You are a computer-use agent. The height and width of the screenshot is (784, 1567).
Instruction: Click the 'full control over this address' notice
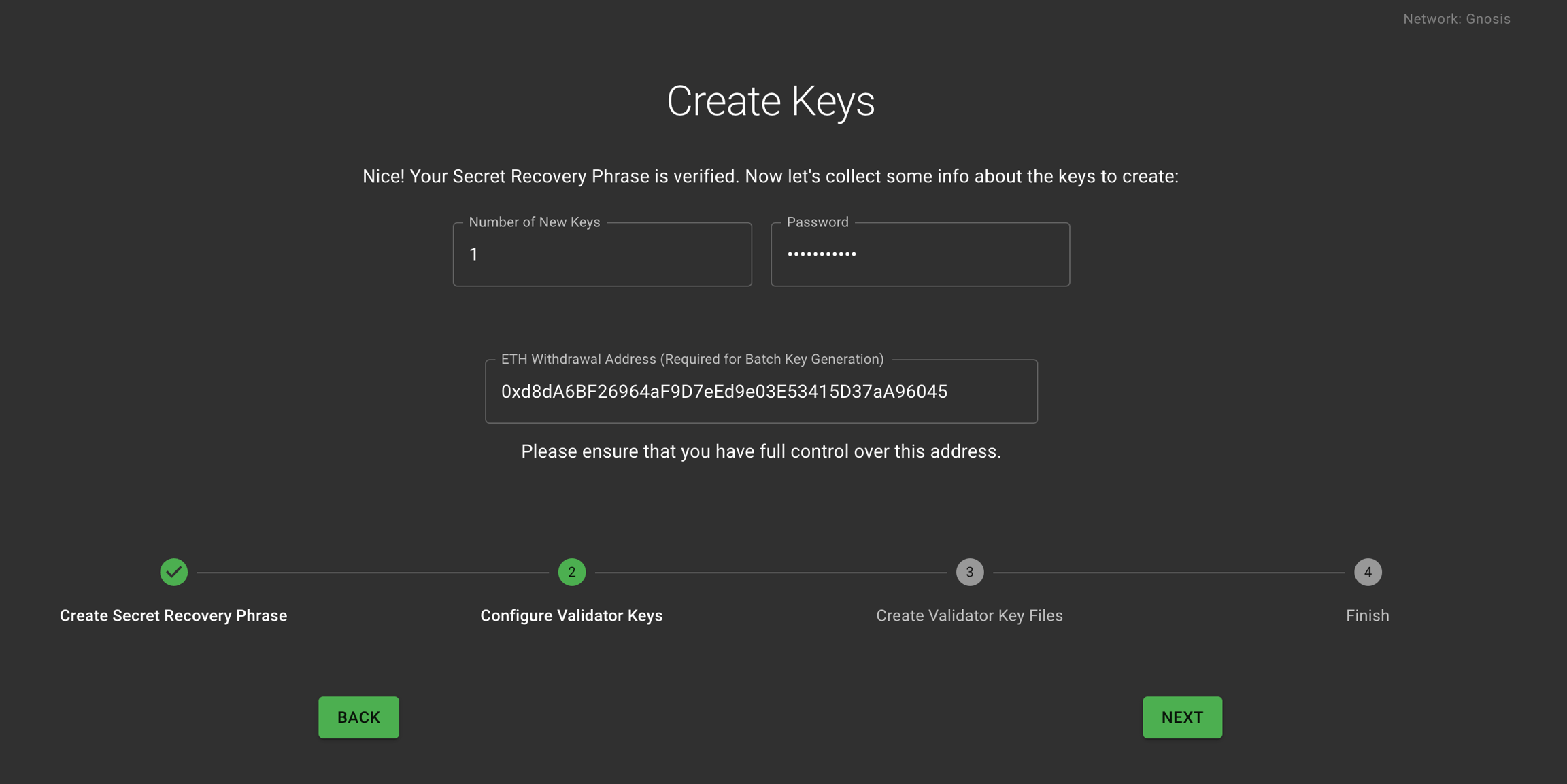pos(761,451)
